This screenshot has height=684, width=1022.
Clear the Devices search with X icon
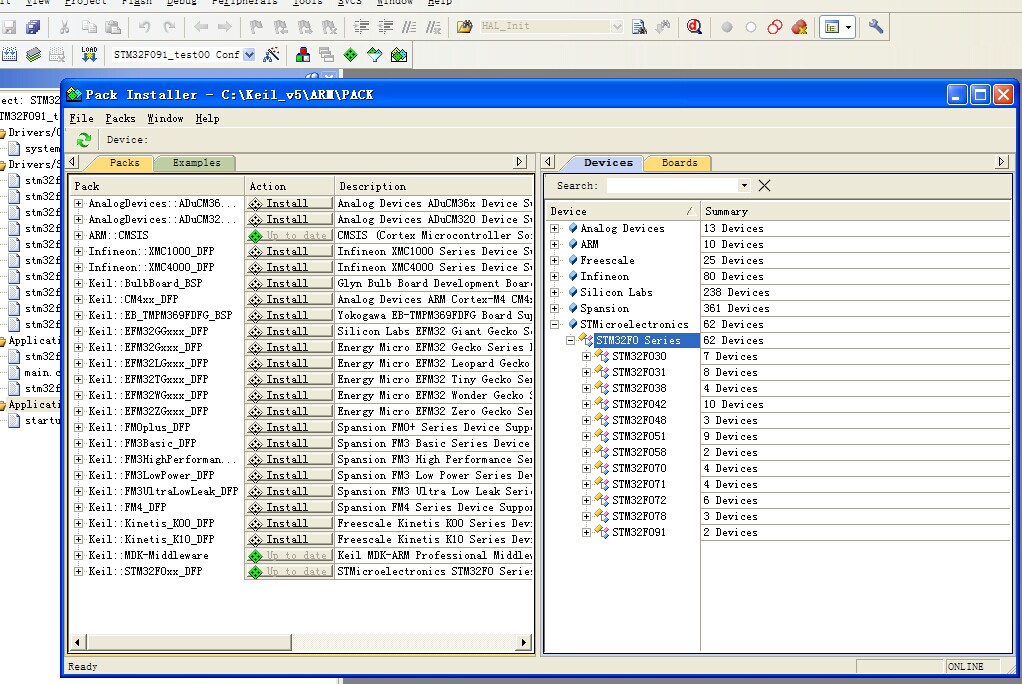click(x=765, y=186)
